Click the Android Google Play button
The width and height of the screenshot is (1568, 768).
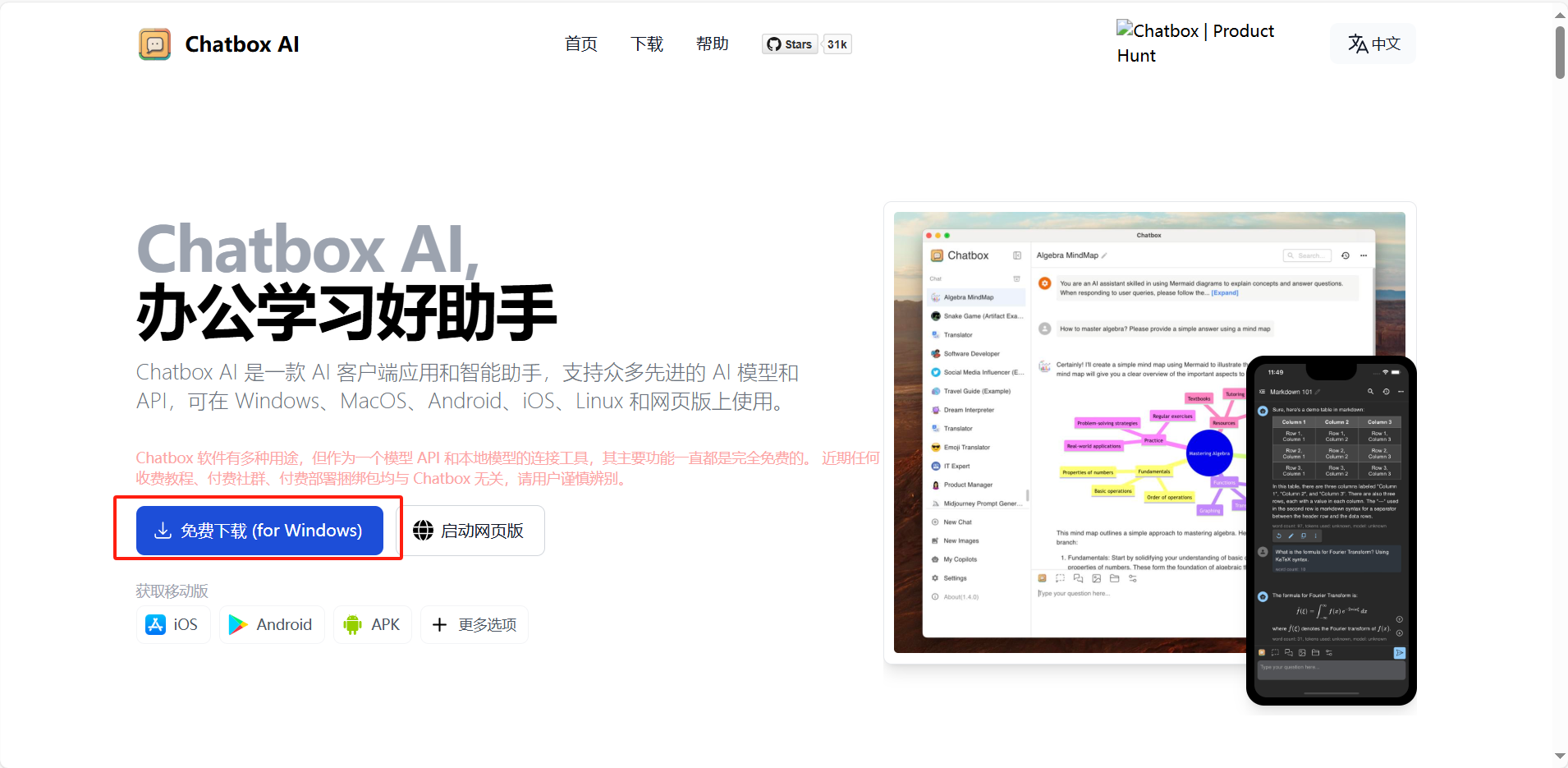point(271,624)
